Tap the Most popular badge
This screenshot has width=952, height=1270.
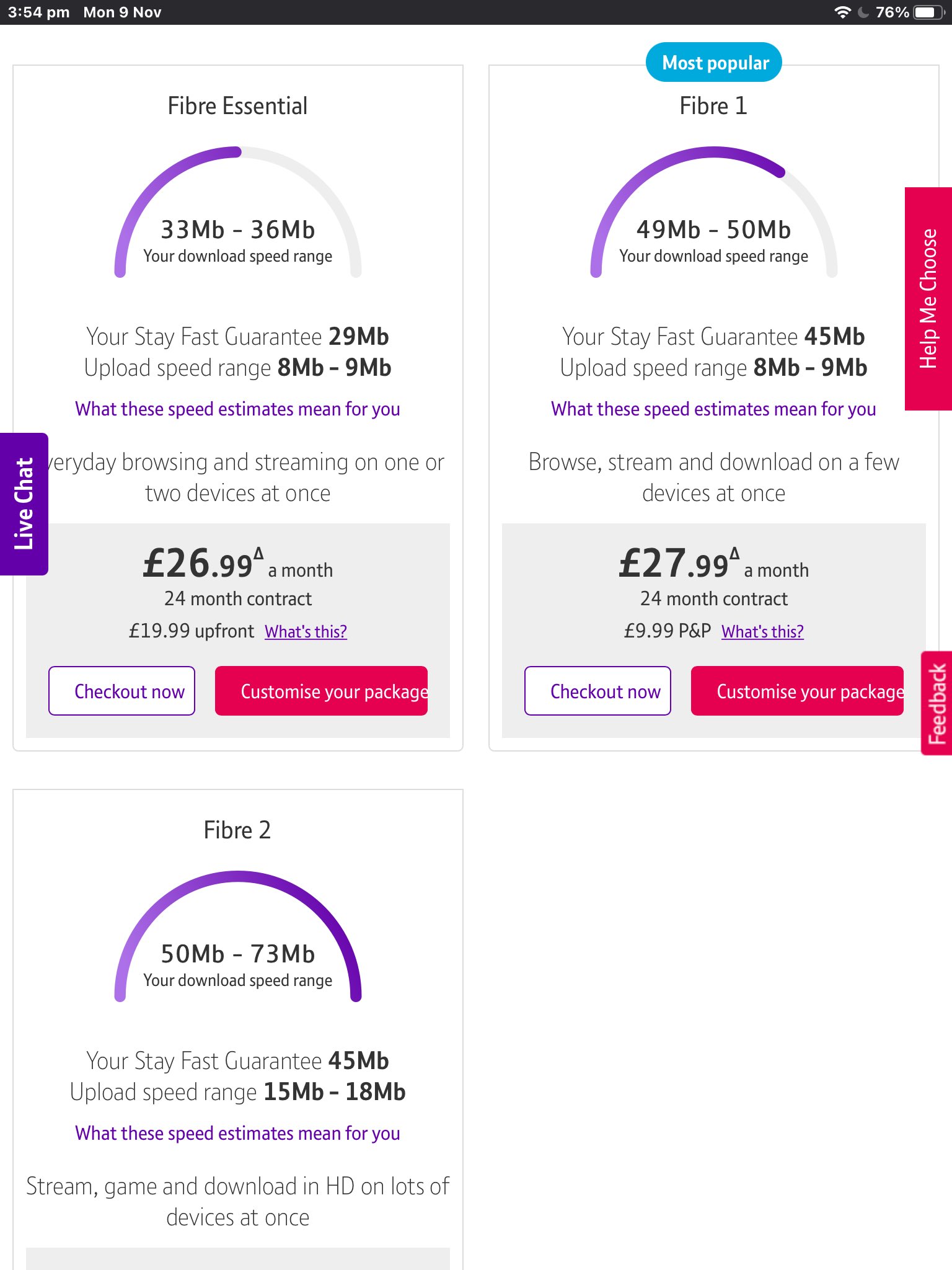click(714, 63)
